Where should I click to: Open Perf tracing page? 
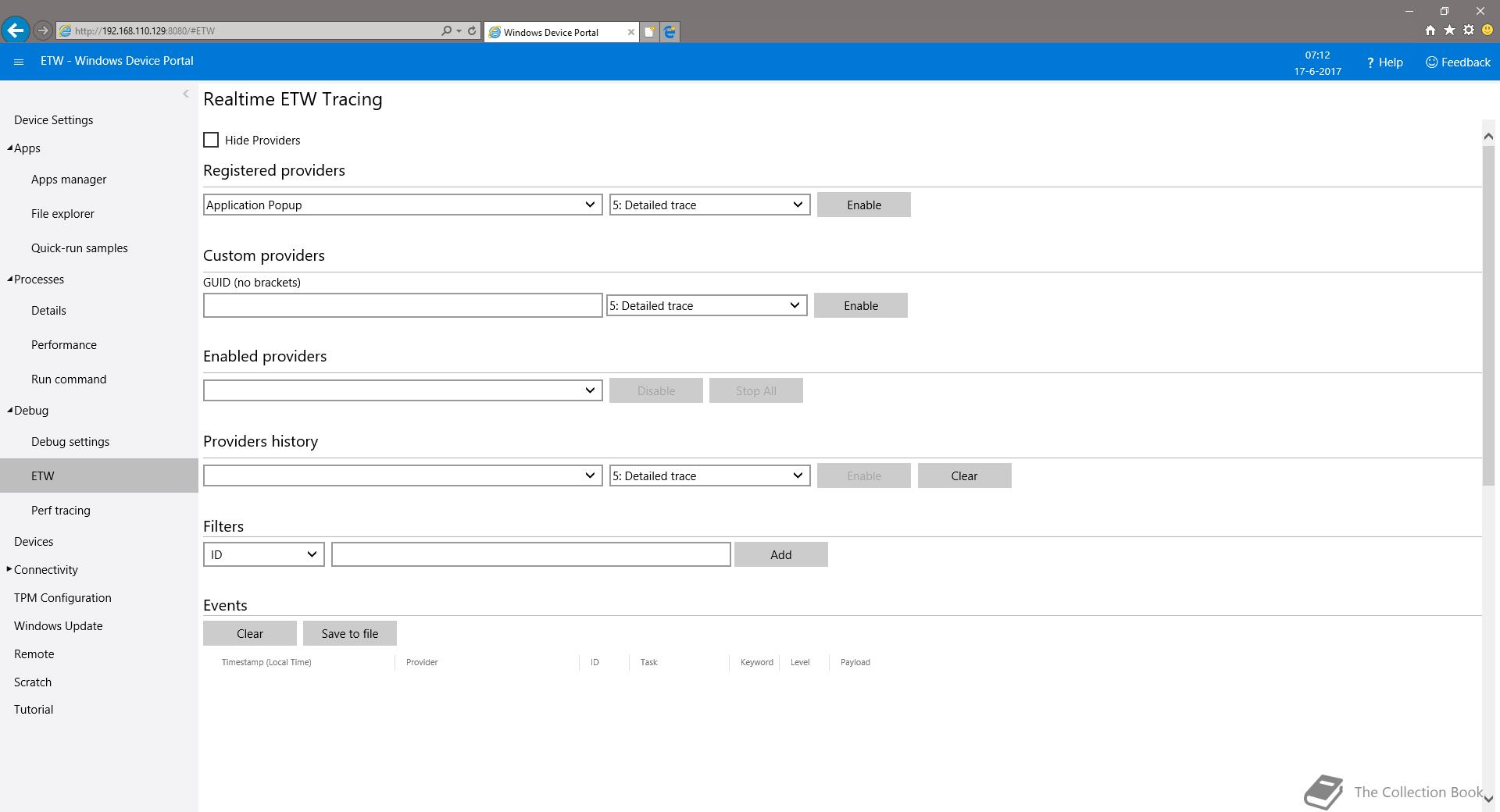(x=61, y=510)
